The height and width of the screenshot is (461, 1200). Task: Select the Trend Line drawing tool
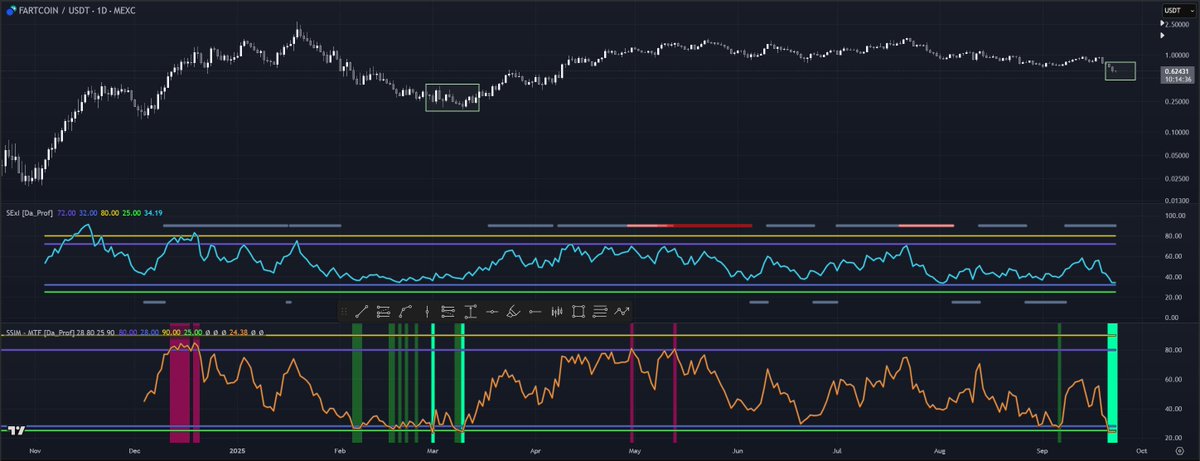click(361, 311)
